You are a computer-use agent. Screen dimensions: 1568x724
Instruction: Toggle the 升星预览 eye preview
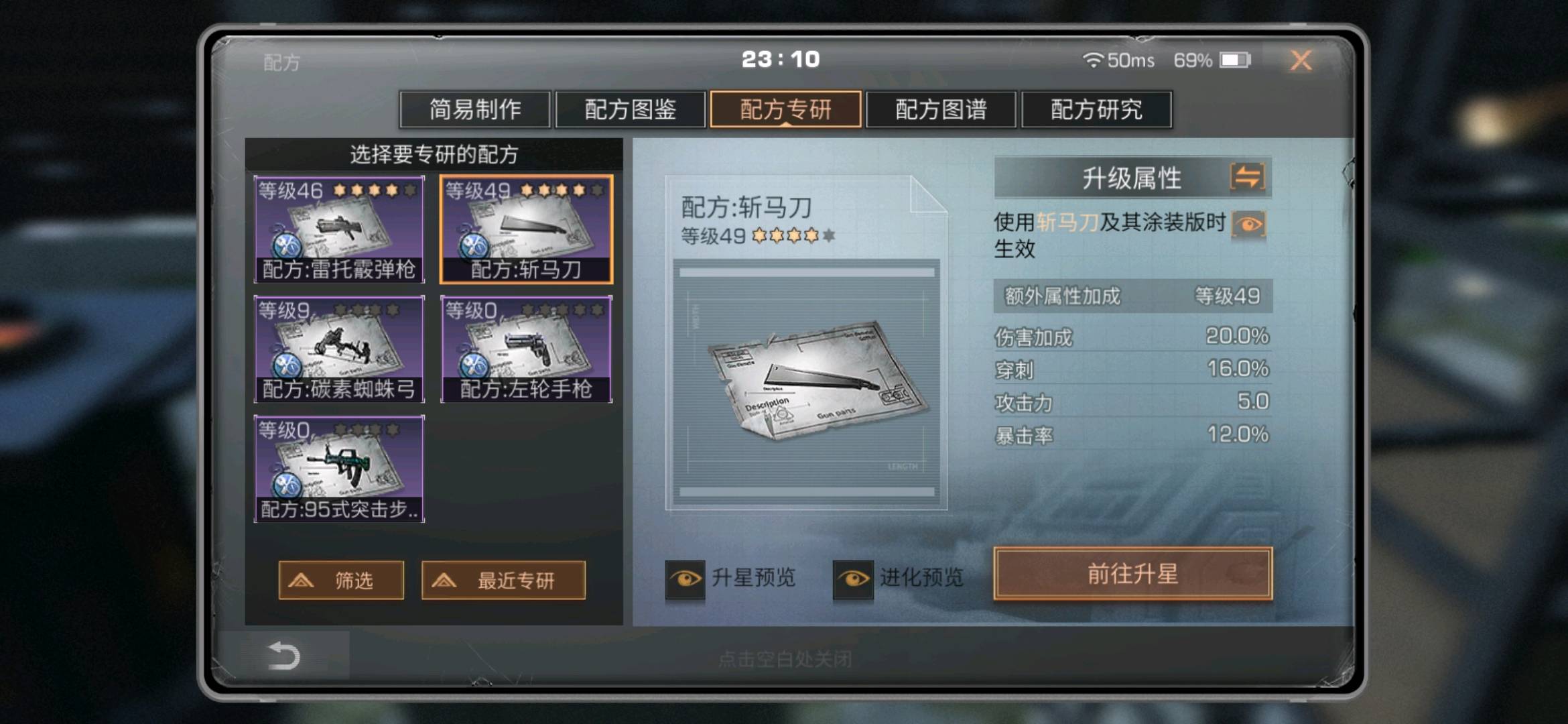685,578
